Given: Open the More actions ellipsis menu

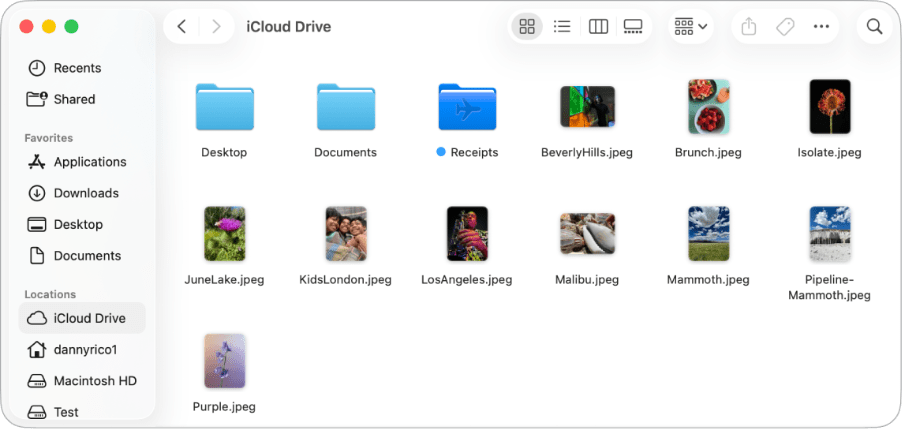Looking at the screenshot, I should pos(822,27).
